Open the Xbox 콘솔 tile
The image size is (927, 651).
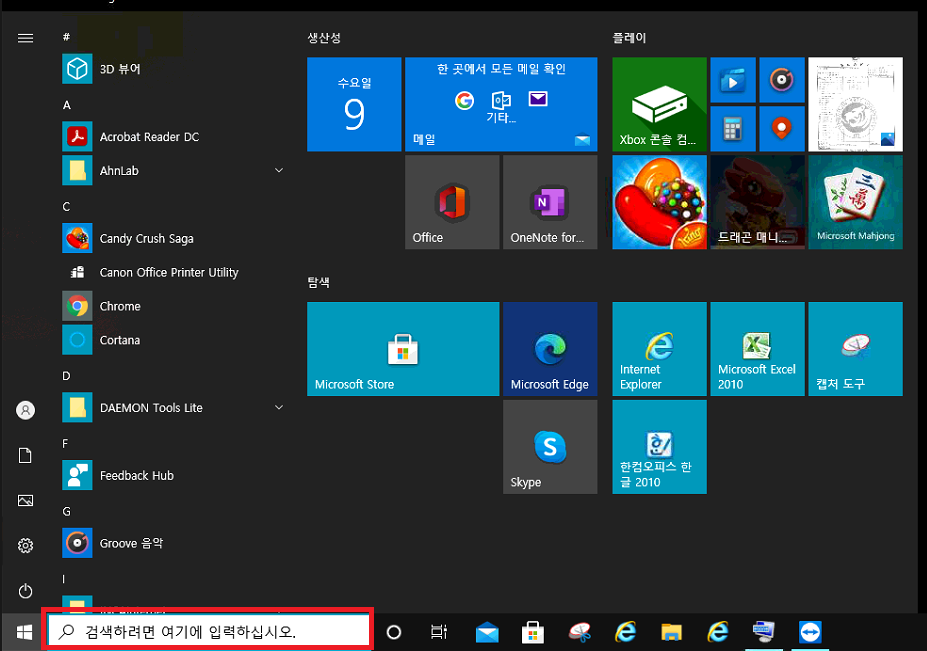[660, 104]
